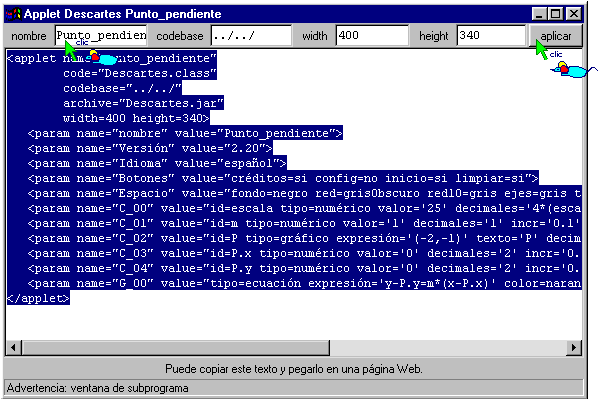Click the cyan mouse graphic beside aplicar

(x=572, y=70)
